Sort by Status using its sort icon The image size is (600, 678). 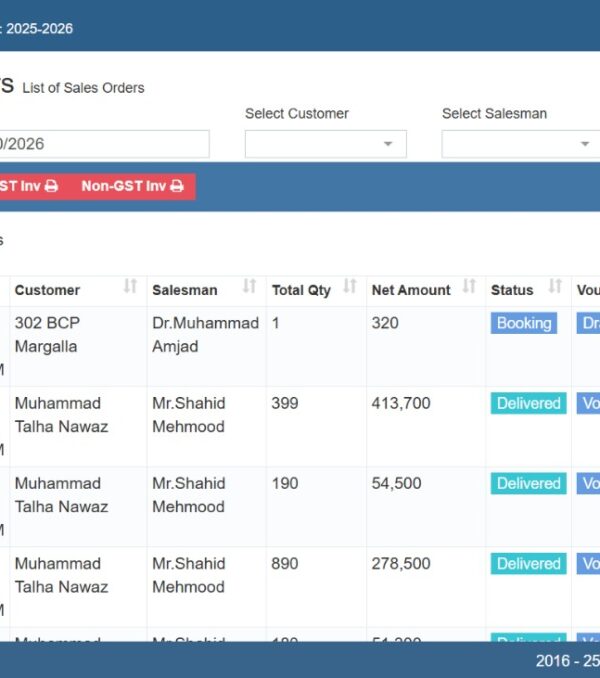tap(555, 287)
